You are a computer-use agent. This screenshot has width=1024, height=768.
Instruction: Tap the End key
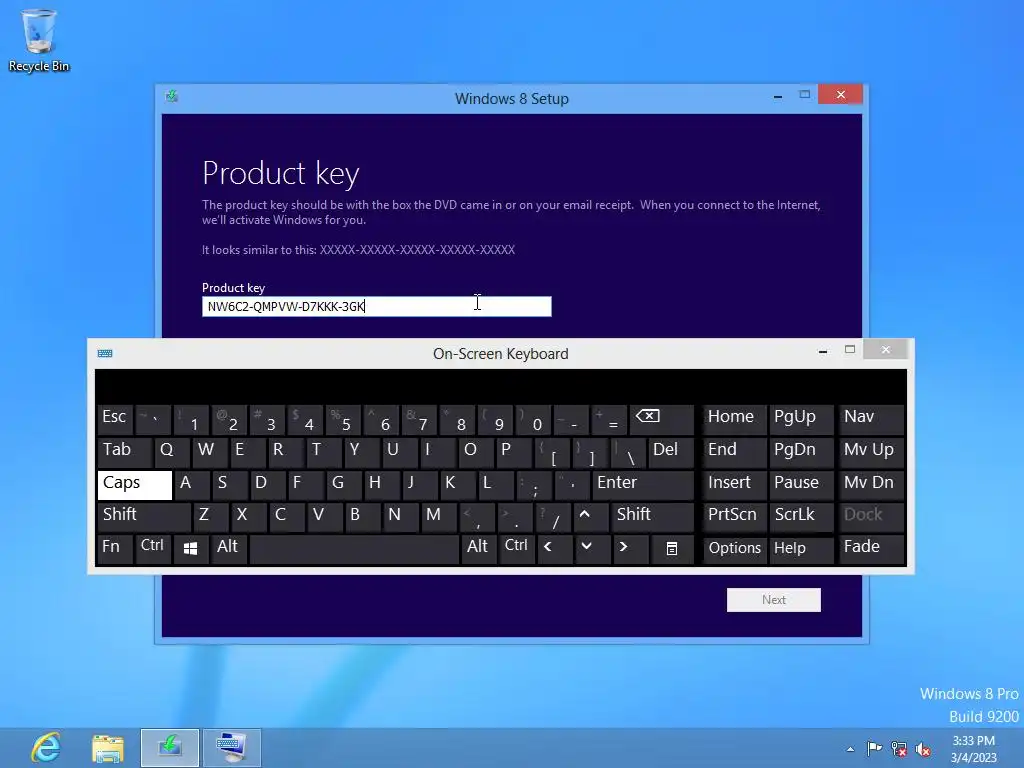pos(735,452)
